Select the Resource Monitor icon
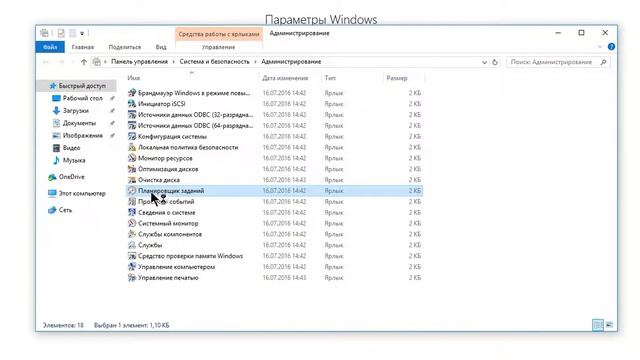The width and height of the screenshot is (640, 360). [132, 158]
